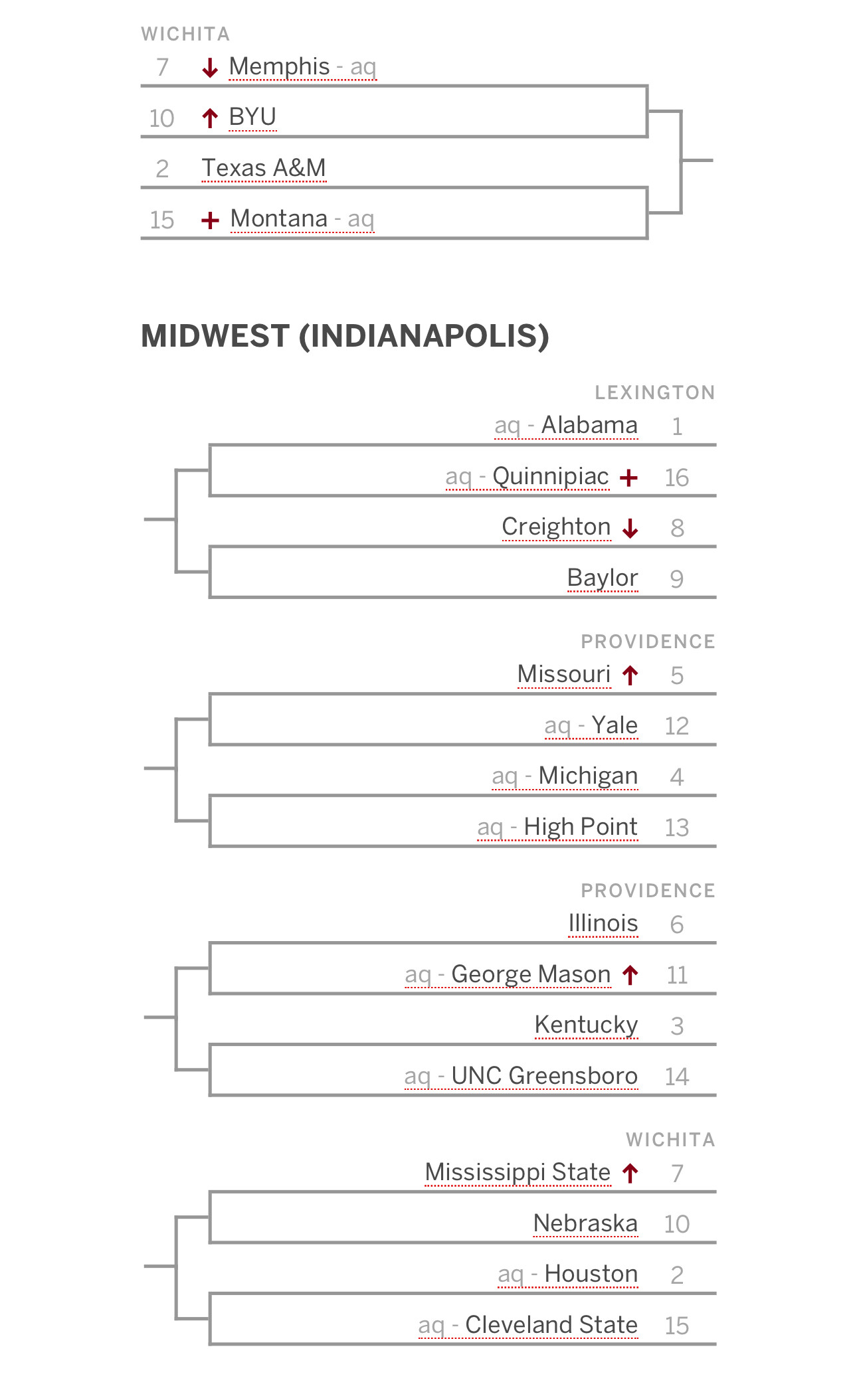The width and height of the screenshot is (857, 1400).
Task: Click the up arrow next to George Mason
Action: 630,976
